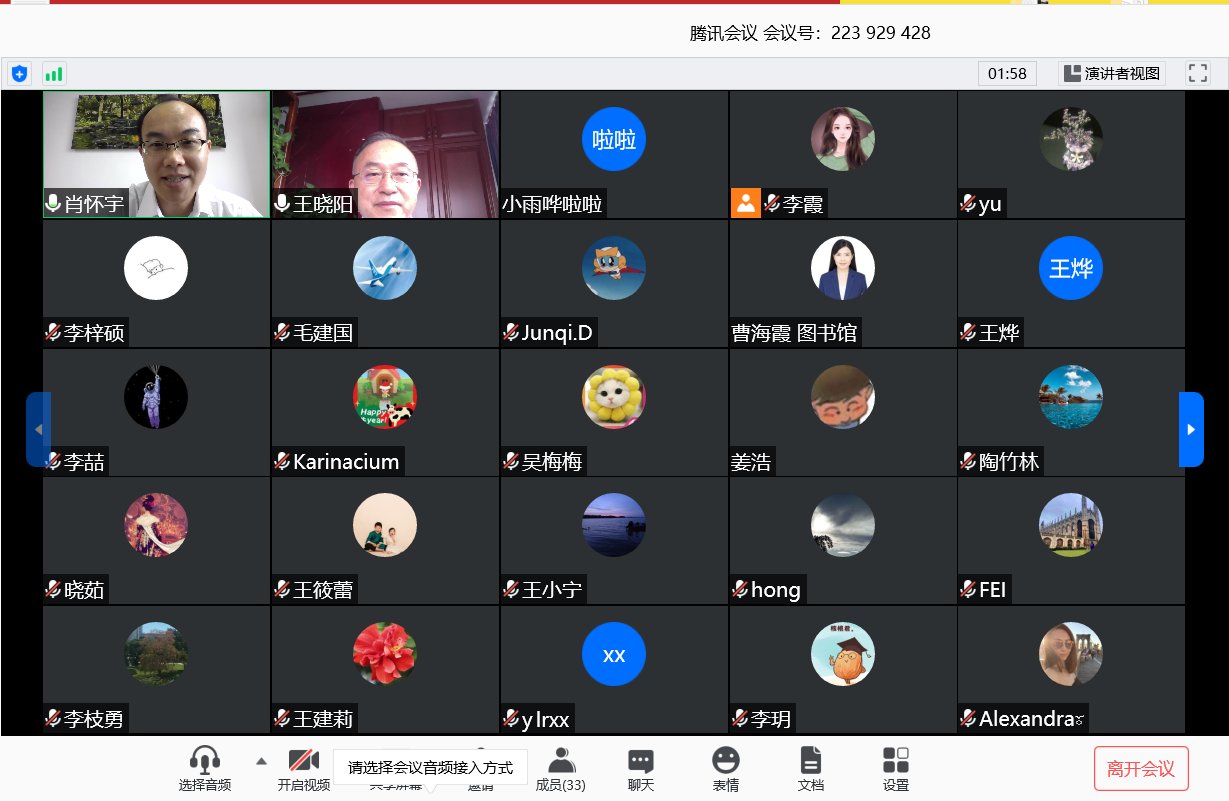Switch layout using 演讲者视图 button
Screen dimensions: 1229x801
coord(1112,73)
